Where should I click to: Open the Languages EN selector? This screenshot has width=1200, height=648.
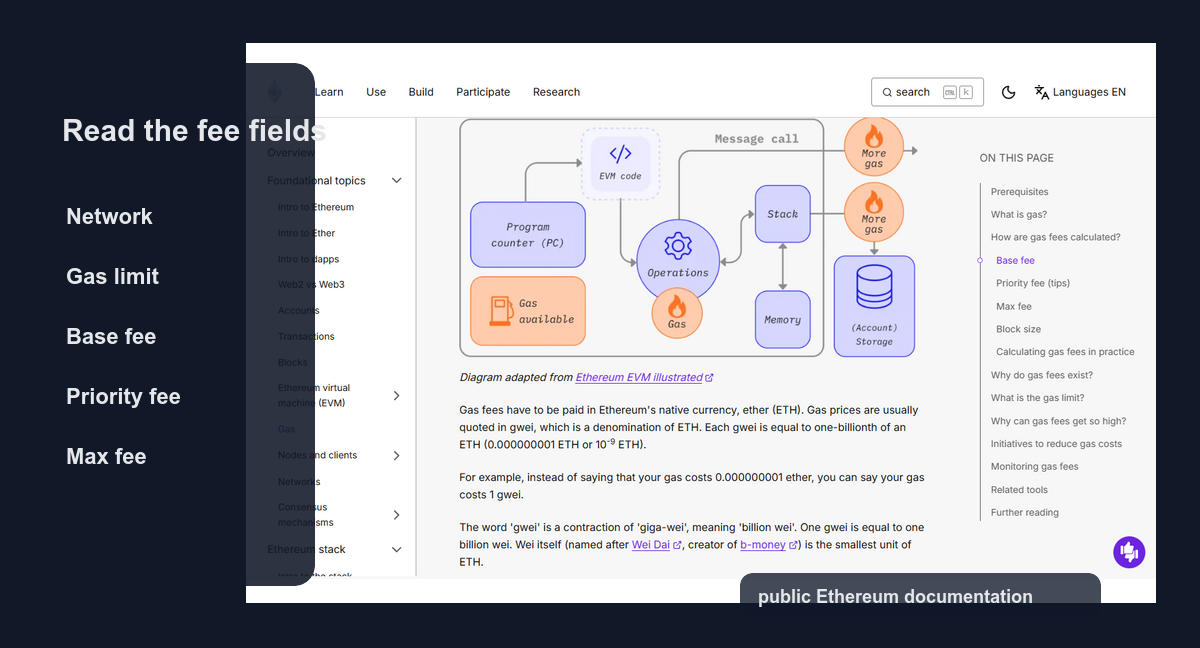point(1080,92)
